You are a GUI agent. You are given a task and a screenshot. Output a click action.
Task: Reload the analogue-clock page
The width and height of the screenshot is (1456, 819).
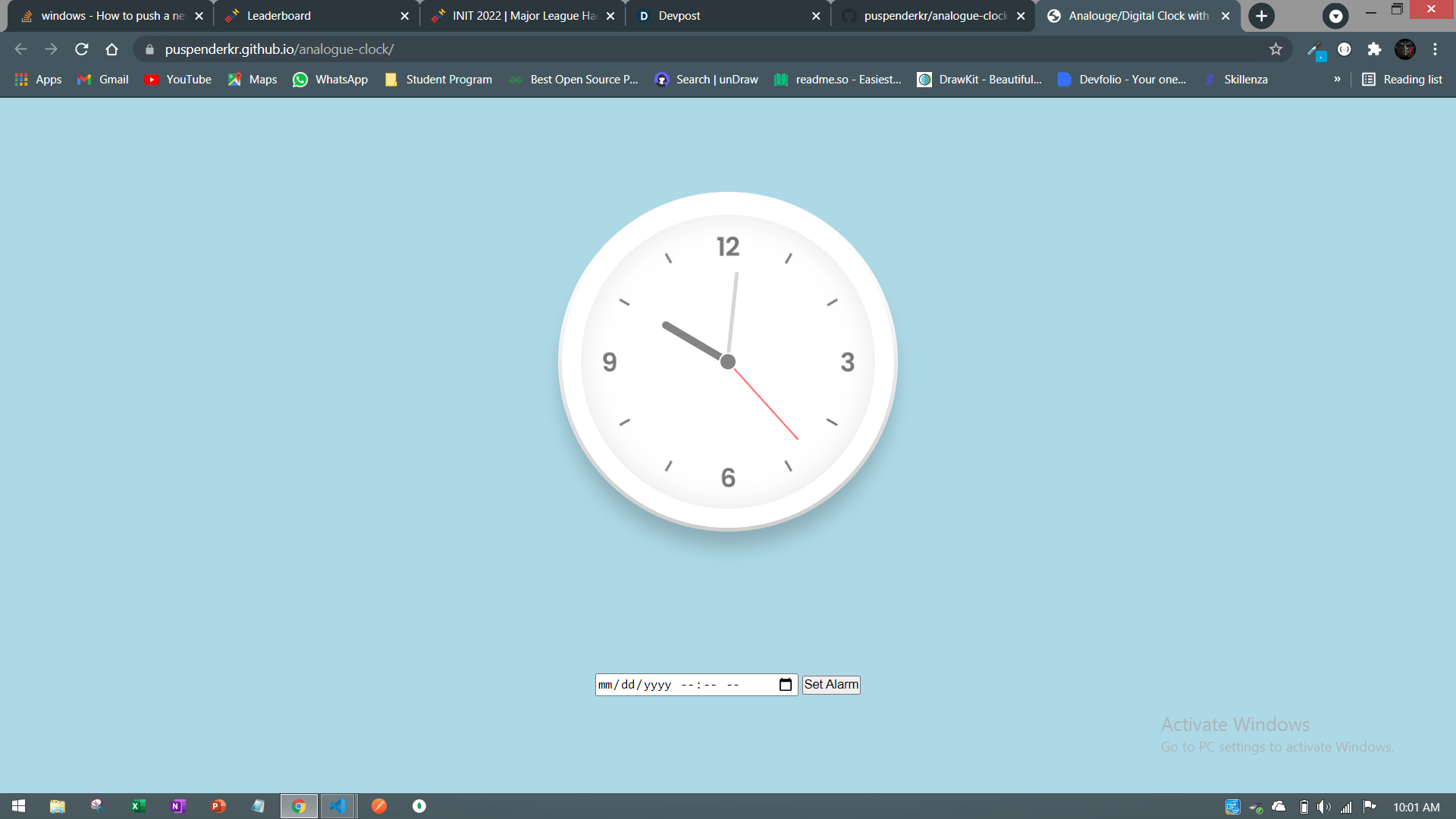pyautogui.click(x=81, y=49)
